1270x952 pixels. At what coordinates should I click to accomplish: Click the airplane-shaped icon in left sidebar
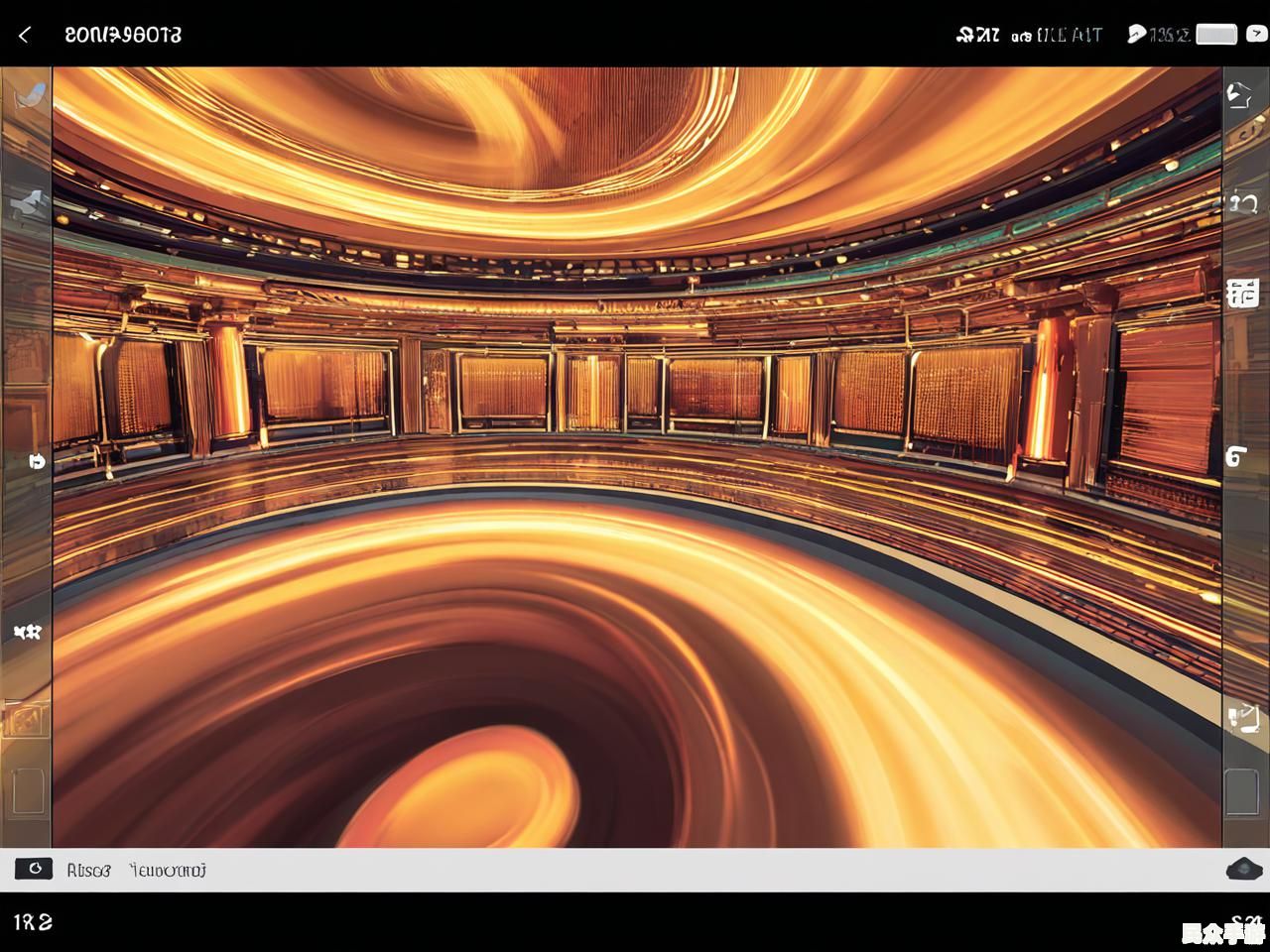pos(27,203)
